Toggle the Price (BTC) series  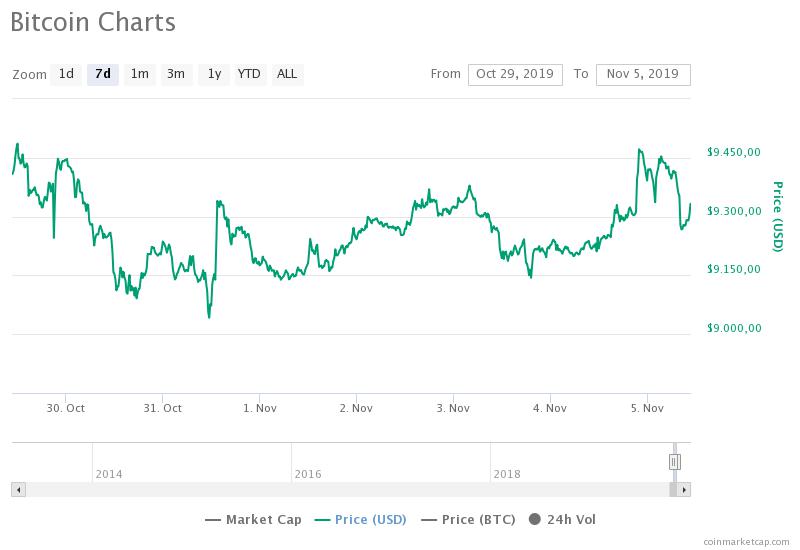468,520
